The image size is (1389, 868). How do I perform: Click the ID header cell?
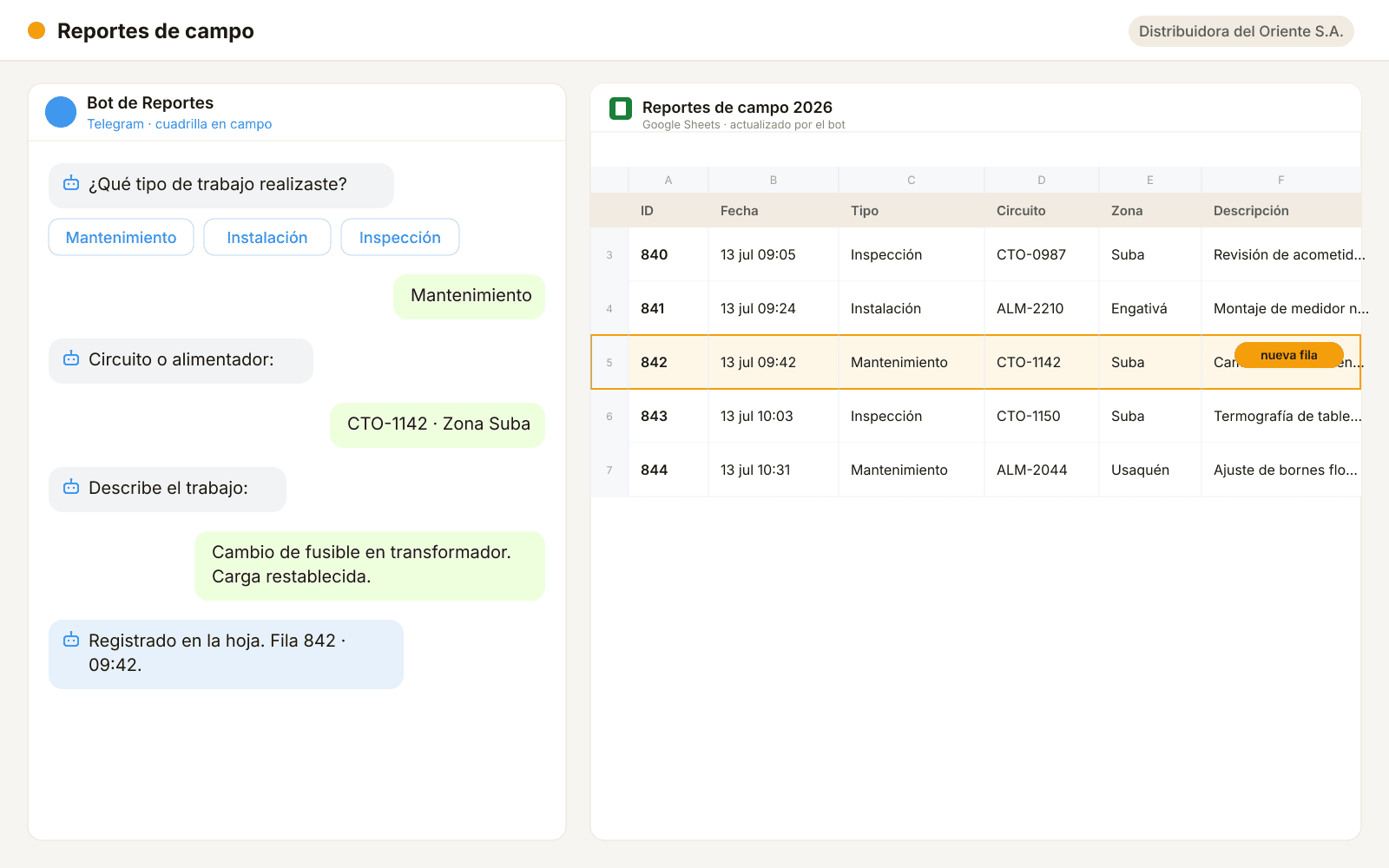(668, 210)
